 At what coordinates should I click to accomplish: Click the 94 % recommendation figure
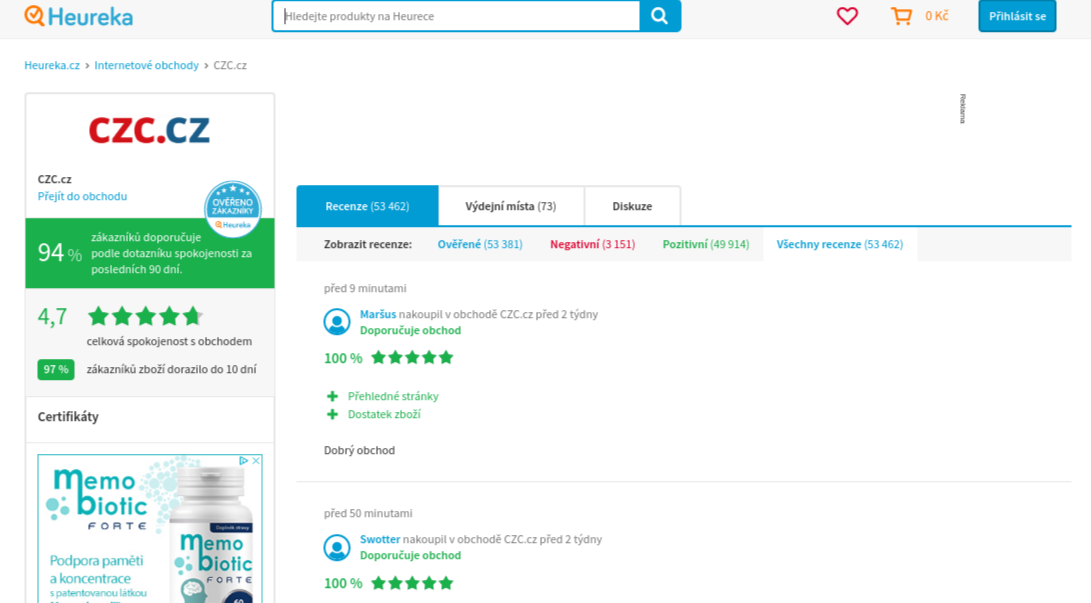coord(60,252)
